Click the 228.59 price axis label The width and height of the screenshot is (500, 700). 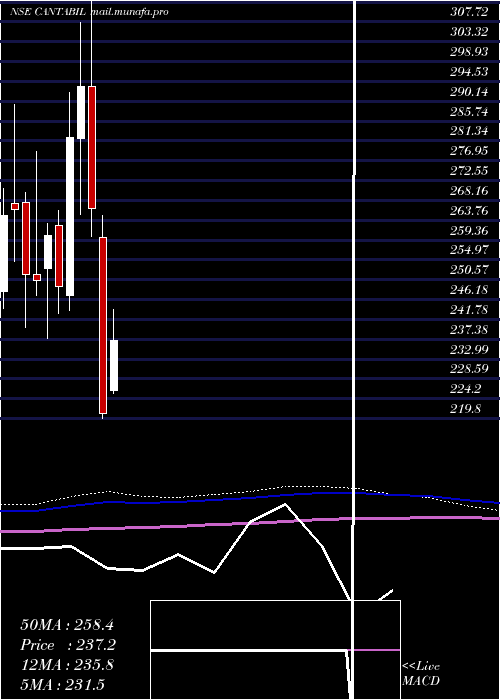pos(469,369)
